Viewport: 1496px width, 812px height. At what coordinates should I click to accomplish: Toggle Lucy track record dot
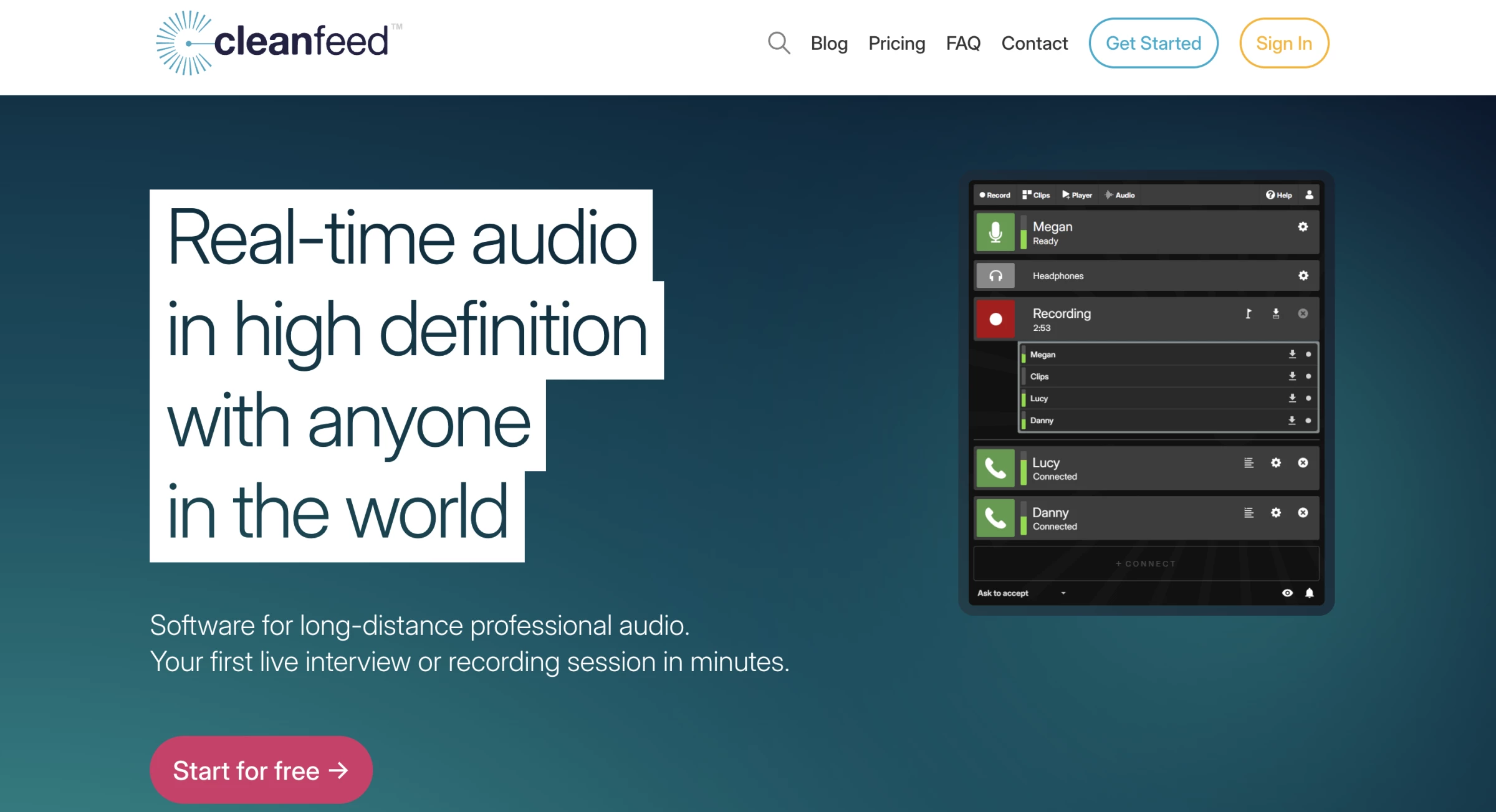point(1308,398)
